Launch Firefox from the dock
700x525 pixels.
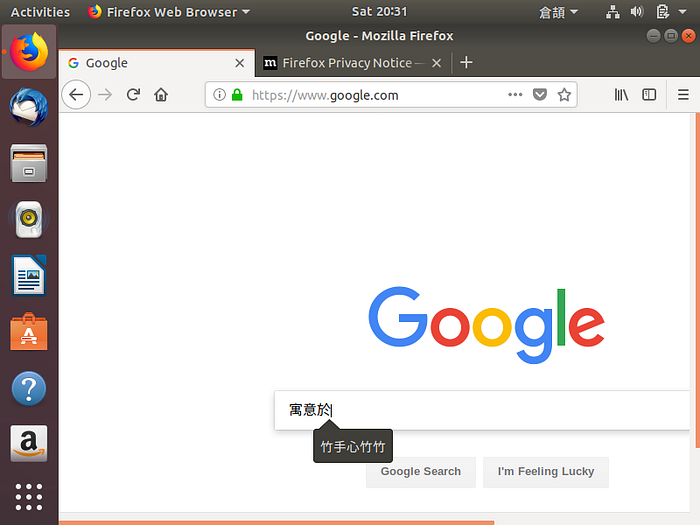pyautogui.click(x=29, y=52)
